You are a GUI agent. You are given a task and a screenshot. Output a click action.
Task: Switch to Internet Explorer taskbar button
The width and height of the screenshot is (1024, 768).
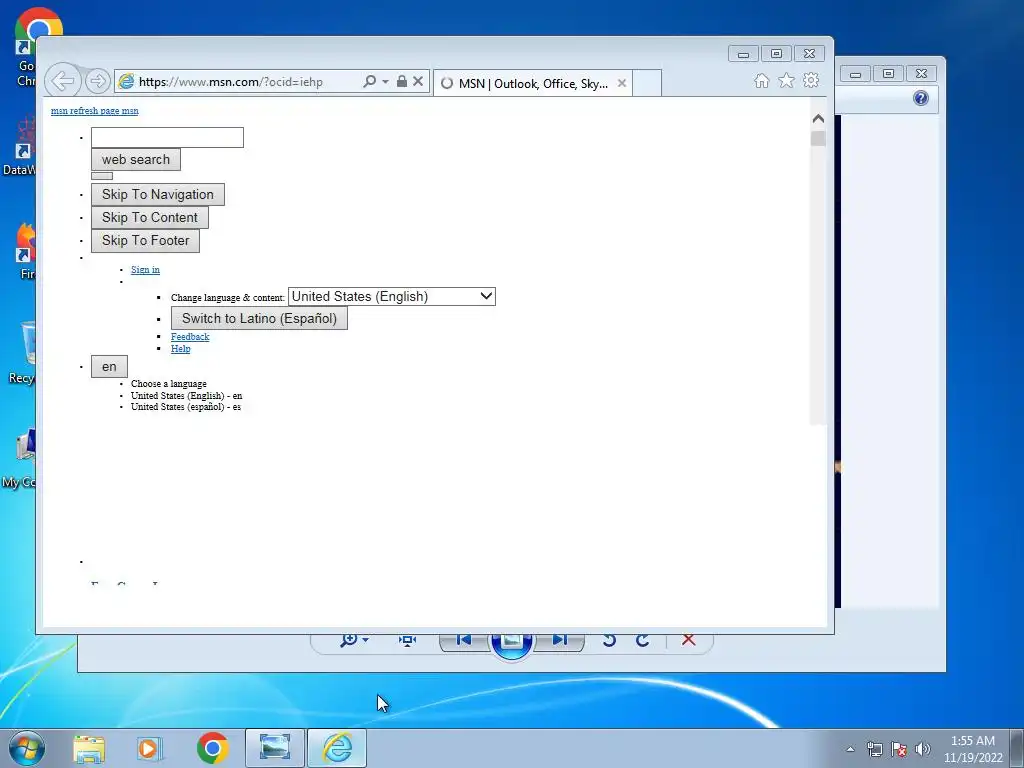pos(337,748)
